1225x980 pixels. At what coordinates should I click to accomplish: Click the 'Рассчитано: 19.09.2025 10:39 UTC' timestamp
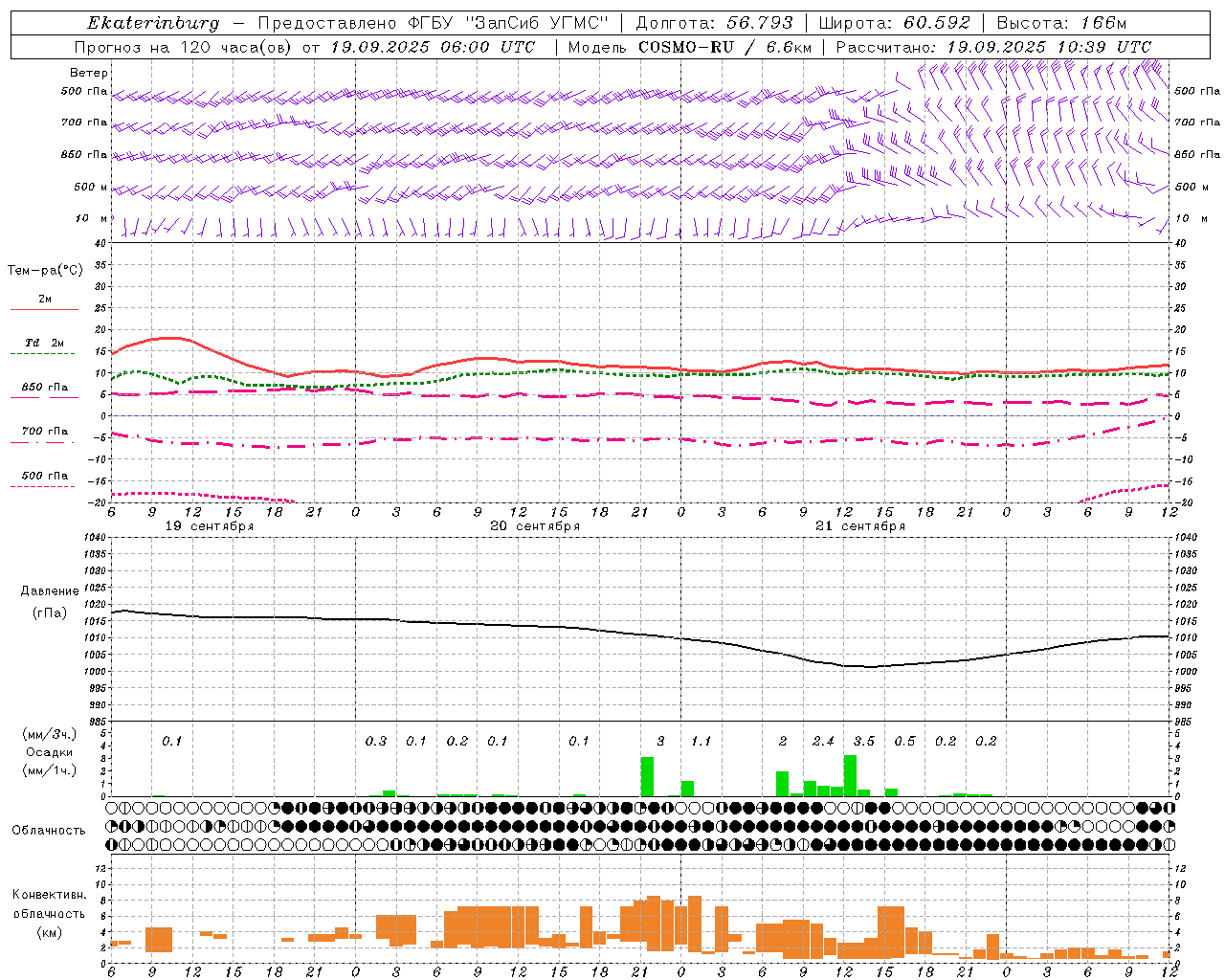pos(993,47)
